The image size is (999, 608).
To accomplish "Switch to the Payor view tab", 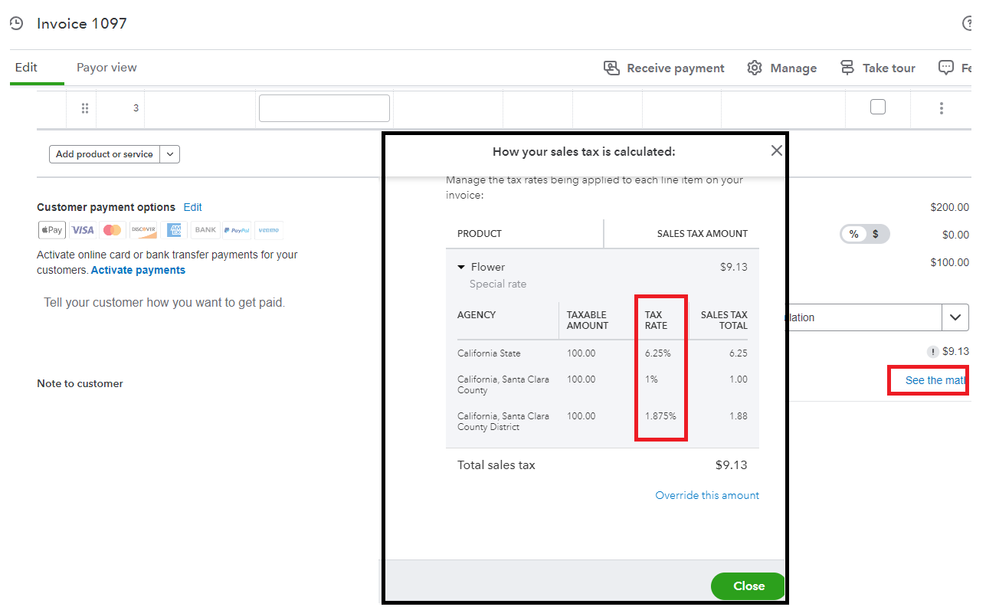I will (107, 68).
